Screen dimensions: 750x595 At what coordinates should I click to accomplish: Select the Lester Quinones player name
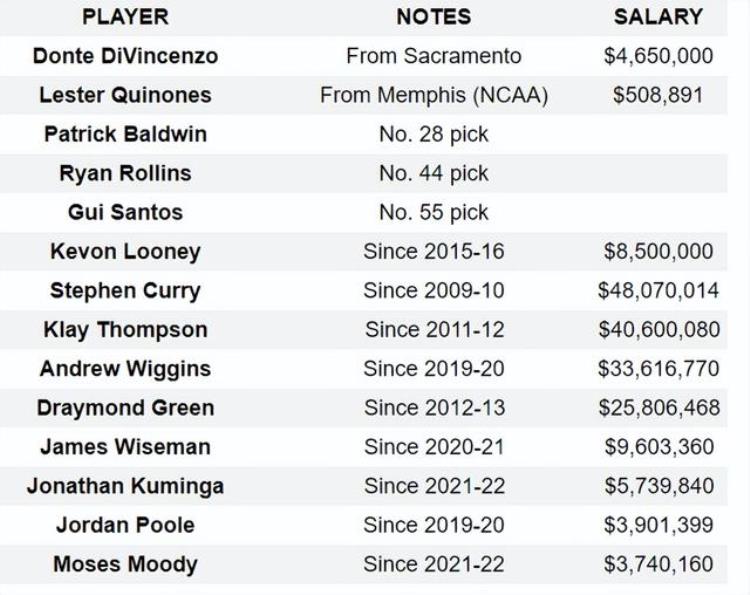coord(125,95)
